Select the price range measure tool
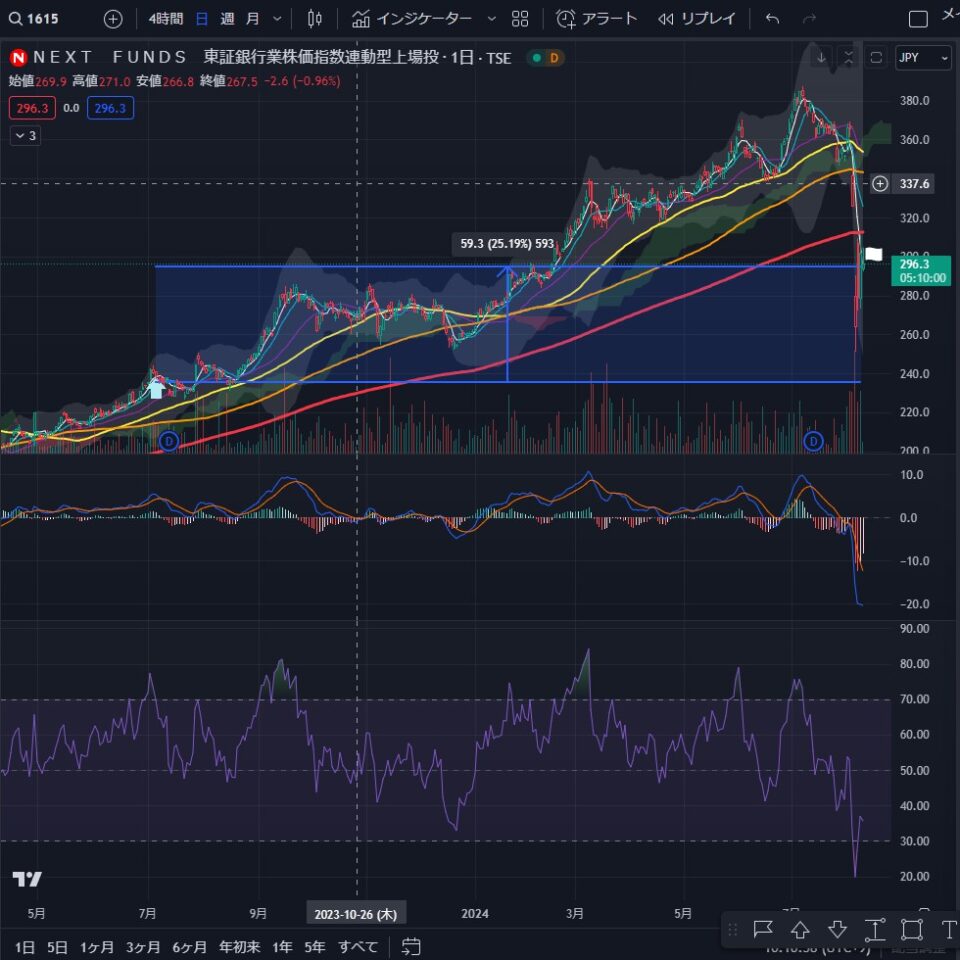The image size is (960, 960). point(875,930)
